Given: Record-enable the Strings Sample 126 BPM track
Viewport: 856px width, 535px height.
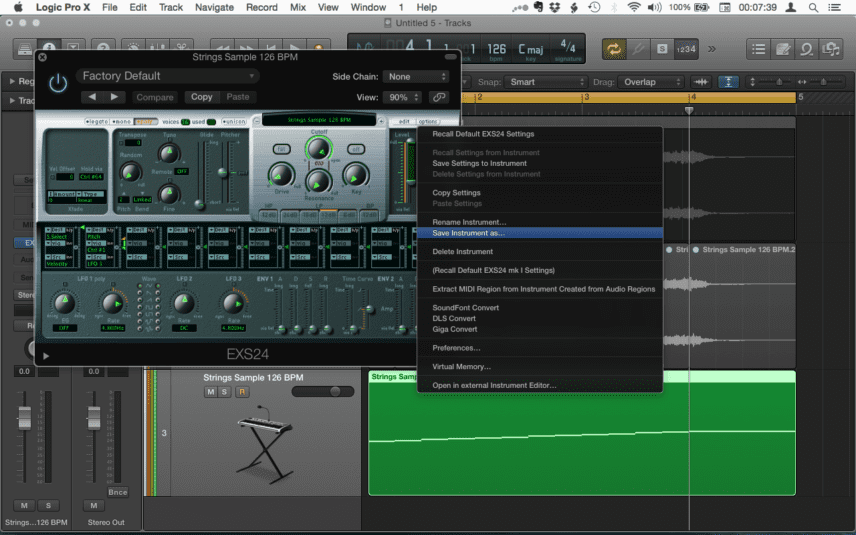Looking at the screenshot, I should (242, 391).
